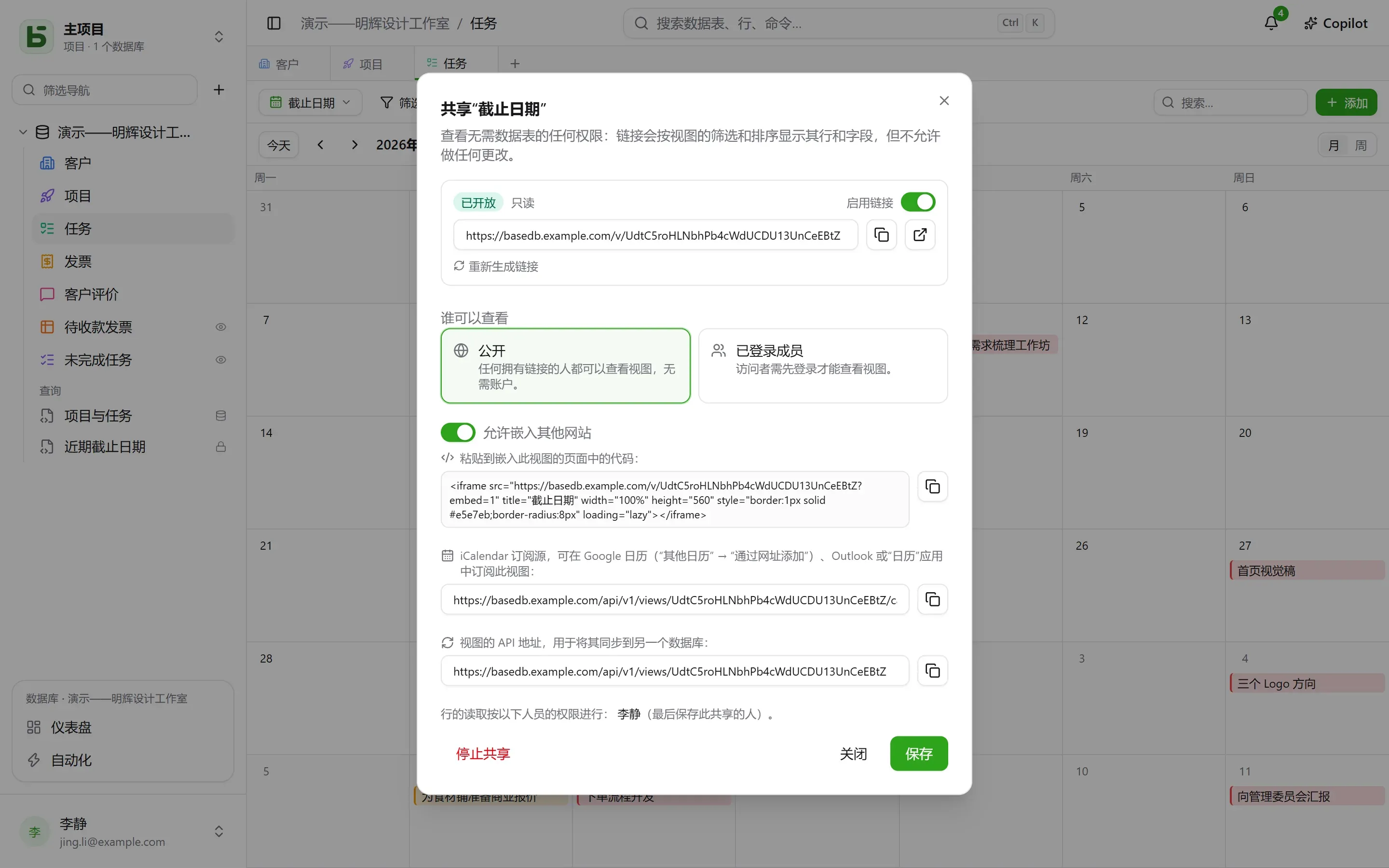Copy the view API address

932,671
